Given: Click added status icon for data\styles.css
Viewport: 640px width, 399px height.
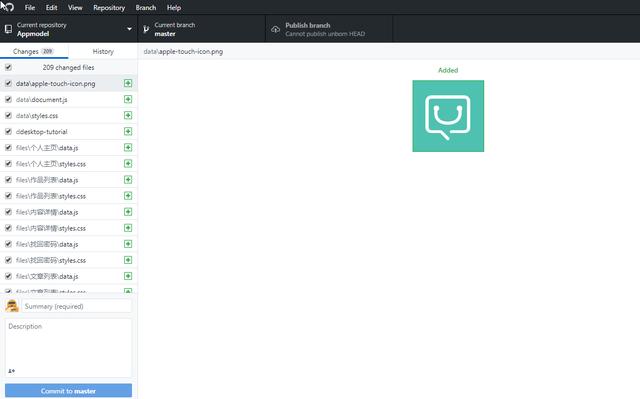Looking at the screenshot, I should point(128,115).
